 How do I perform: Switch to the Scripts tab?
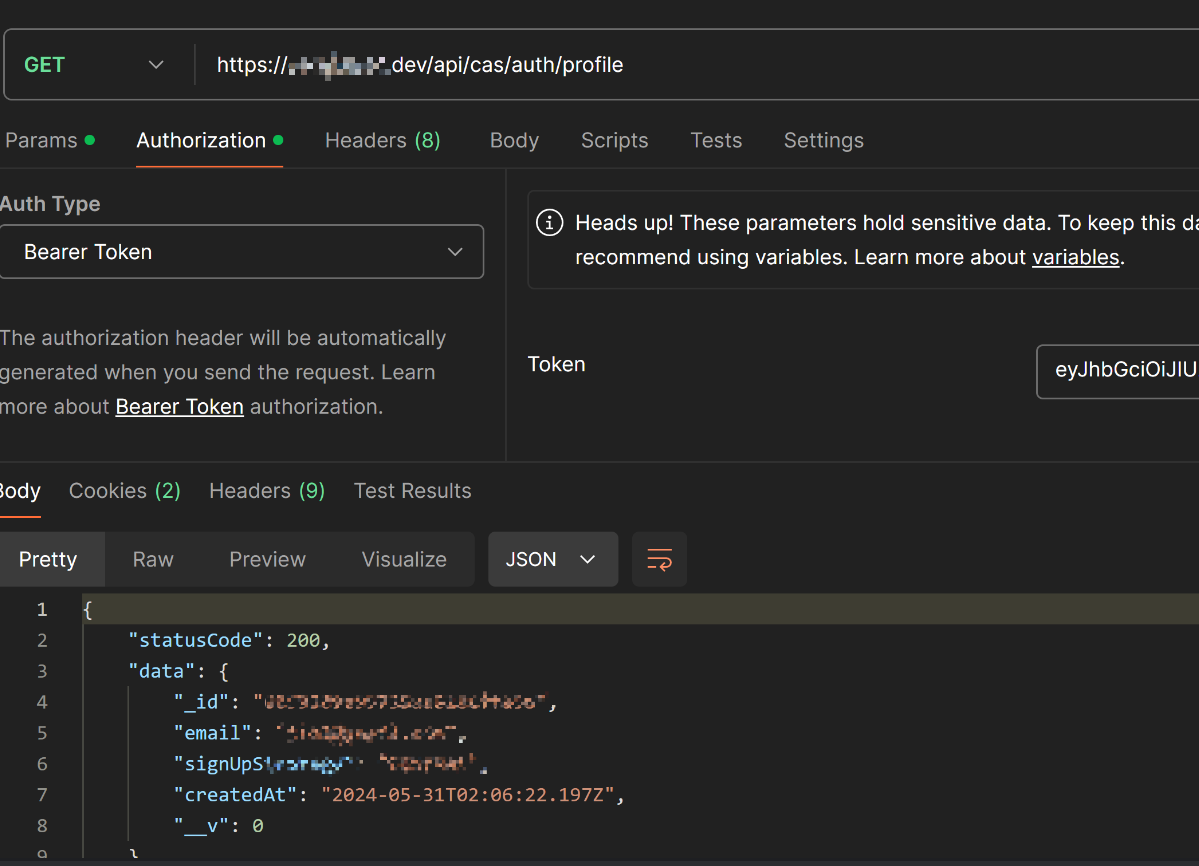tap(614, 141)
